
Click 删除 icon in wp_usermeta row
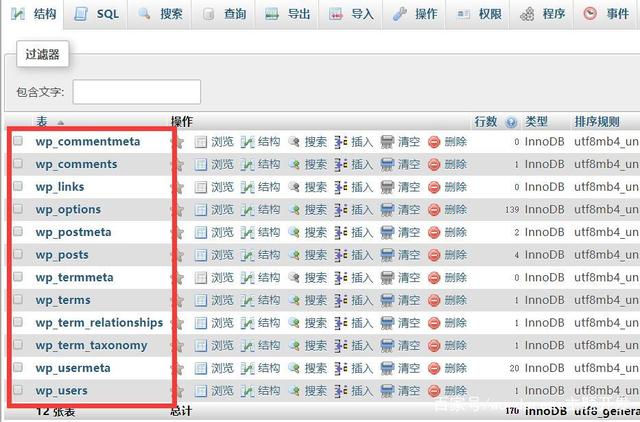tap(434, 368)
